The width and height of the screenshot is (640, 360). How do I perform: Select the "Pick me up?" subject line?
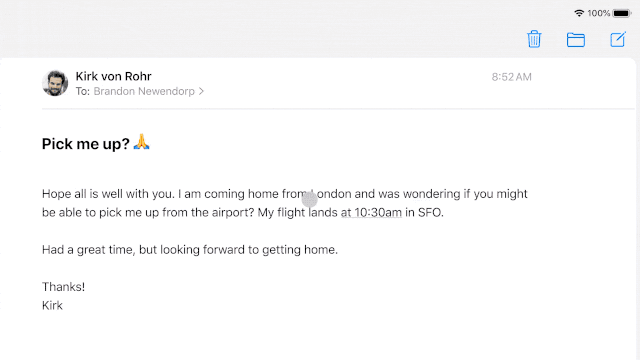click(86, 144)
